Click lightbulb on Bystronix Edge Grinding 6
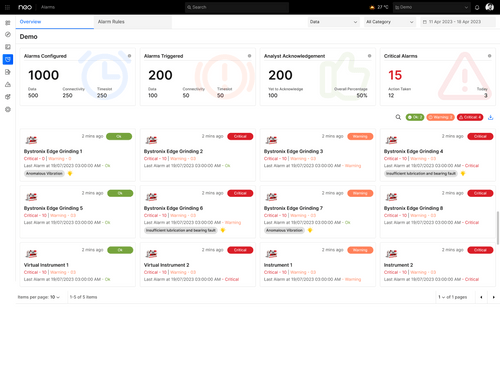Image resolution: width=500 pixels, height=375 pixels. tap(223, 230)
